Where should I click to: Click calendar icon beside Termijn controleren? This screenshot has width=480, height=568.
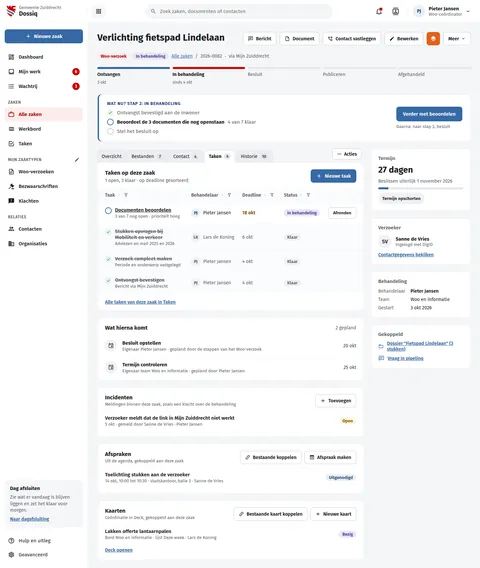click(111, 367)
